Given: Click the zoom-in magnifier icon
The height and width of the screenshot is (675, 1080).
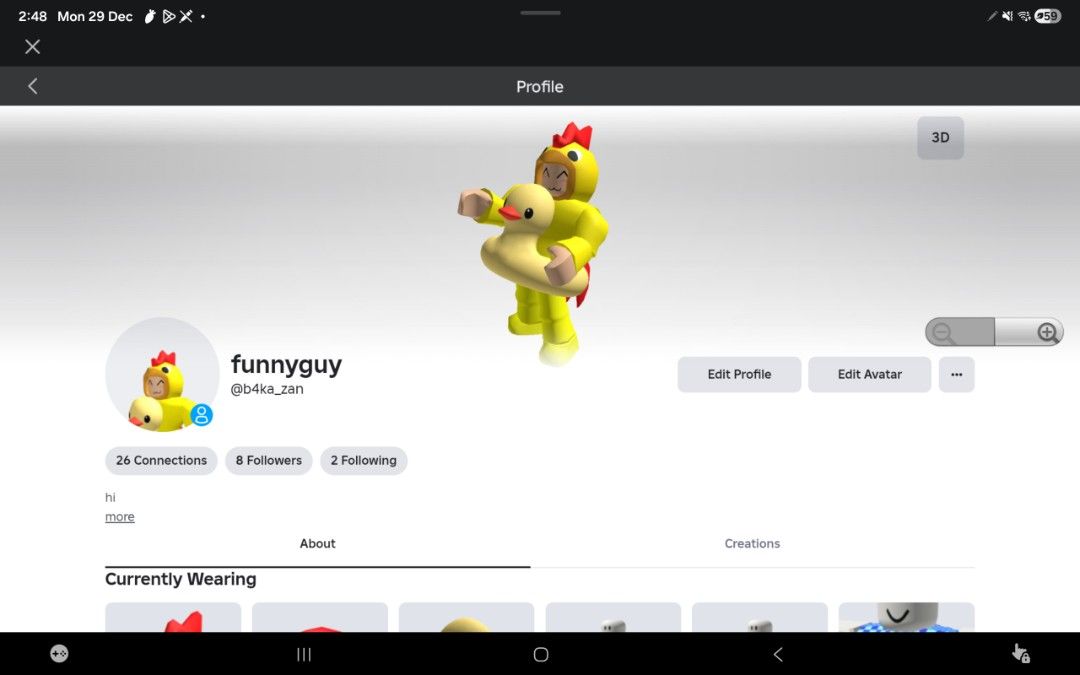Looking at the screenshot, I should click(1046, 331).
